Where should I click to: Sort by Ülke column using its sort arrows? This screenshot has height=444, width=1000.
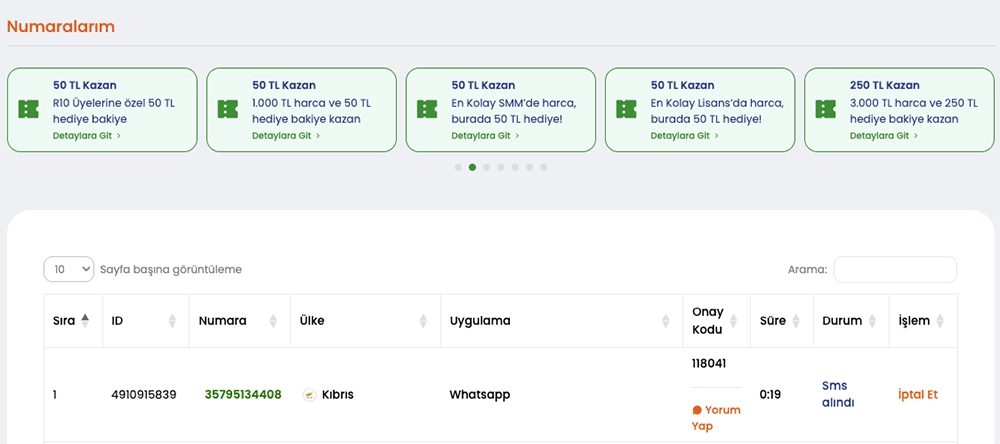424,321
